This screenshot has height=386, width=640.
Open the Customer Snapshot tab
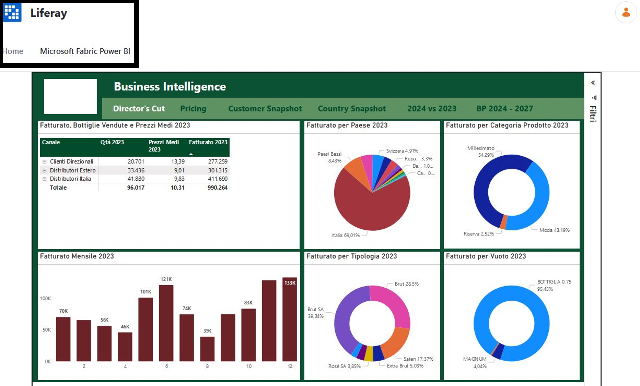tap(265, 109)
